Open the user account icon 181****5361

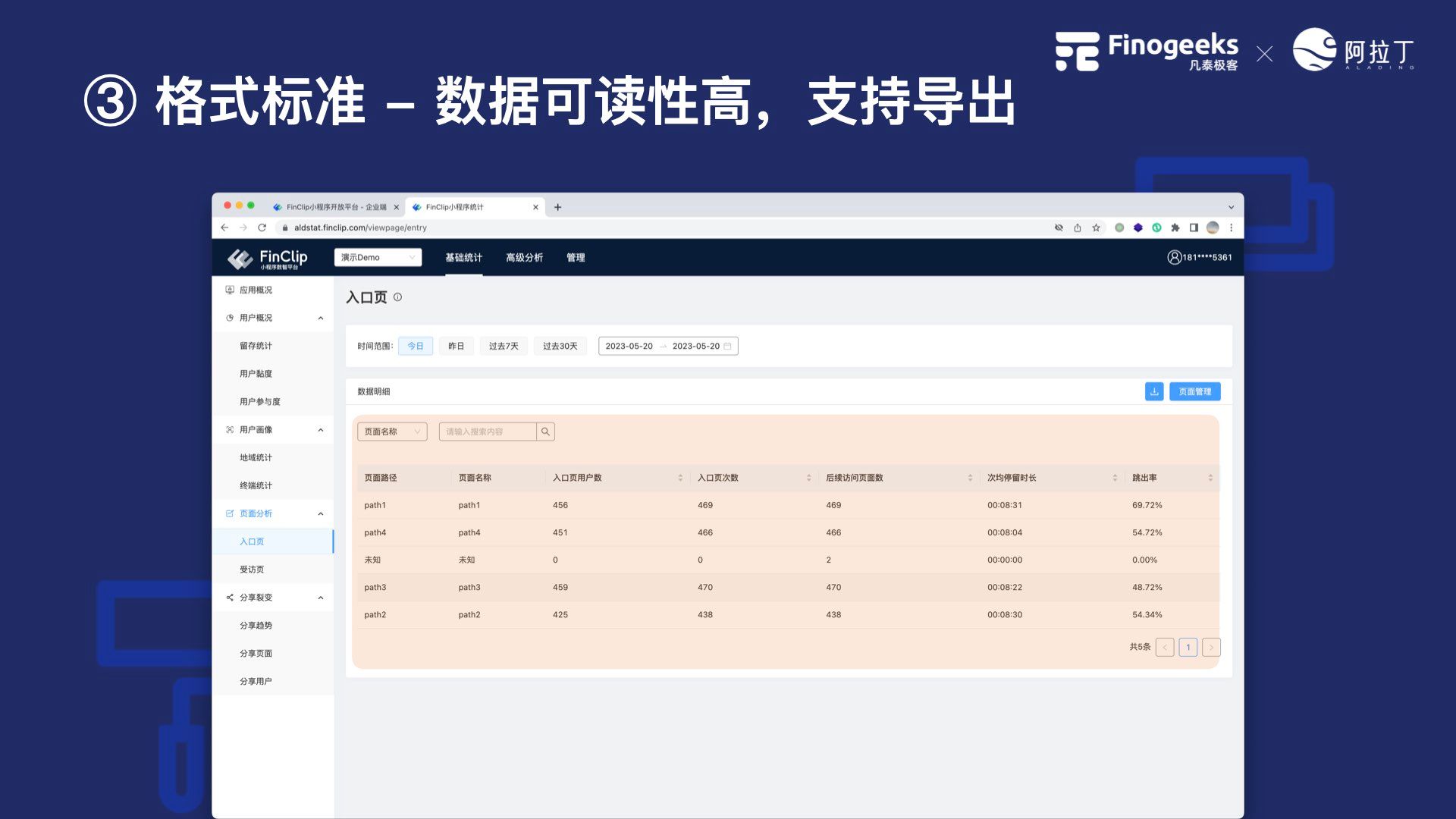1174,257
